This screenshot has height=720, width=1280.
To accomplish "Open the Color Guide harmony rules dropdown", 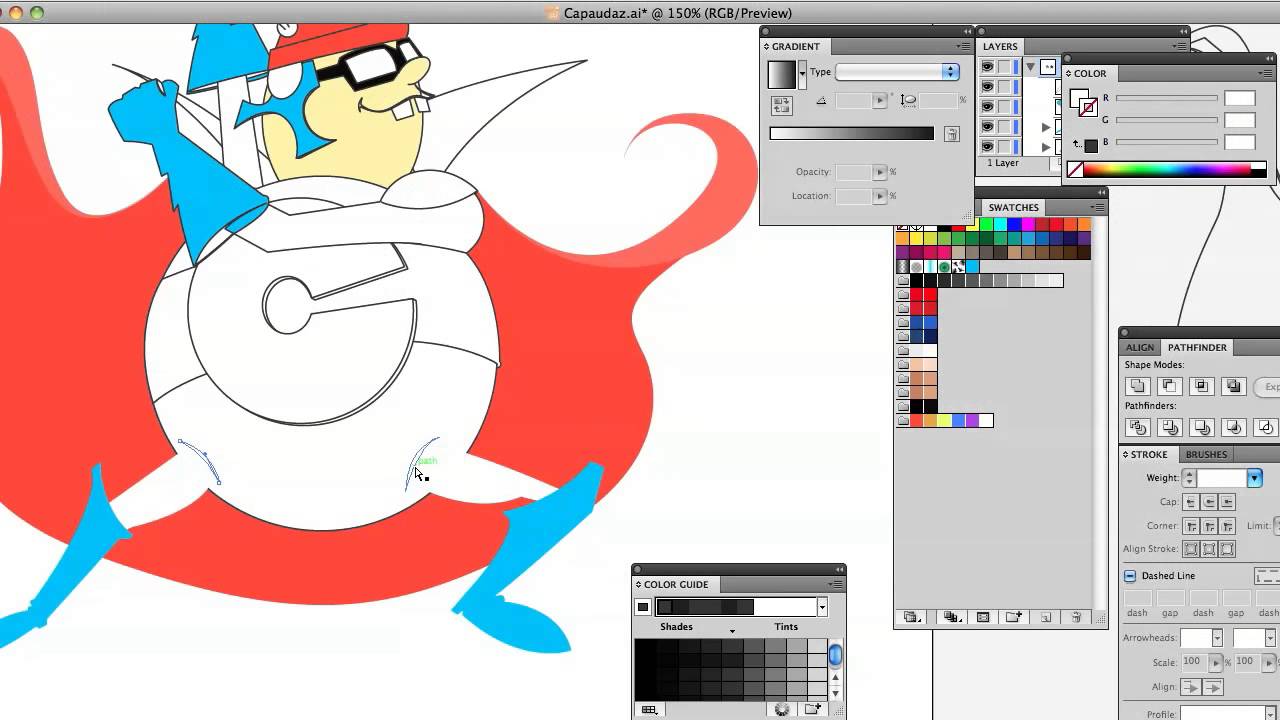I will click(x=822, y=607).
